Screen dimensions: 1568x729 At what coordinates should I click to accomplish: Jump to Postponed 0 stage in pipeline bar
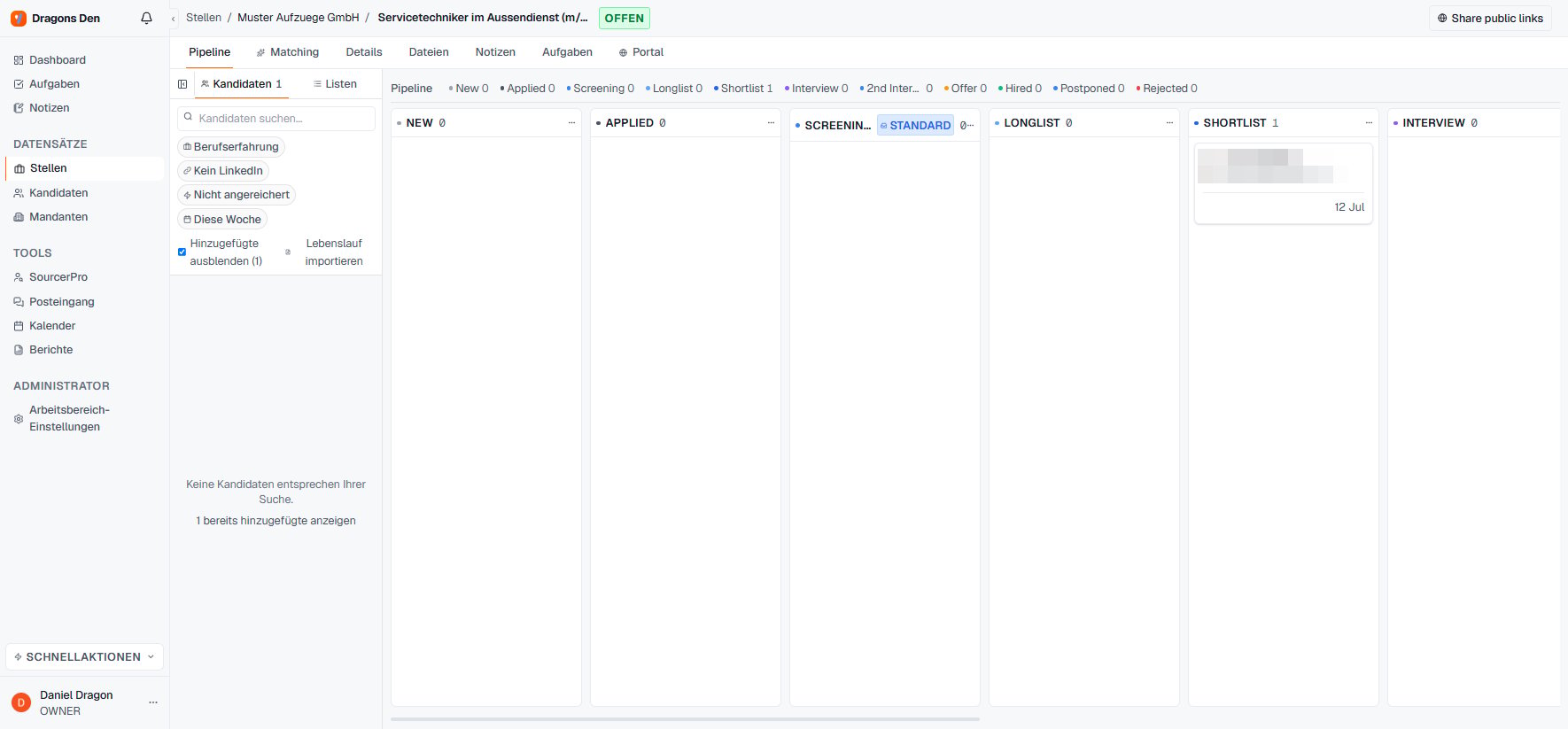(x=1089, y=89)
